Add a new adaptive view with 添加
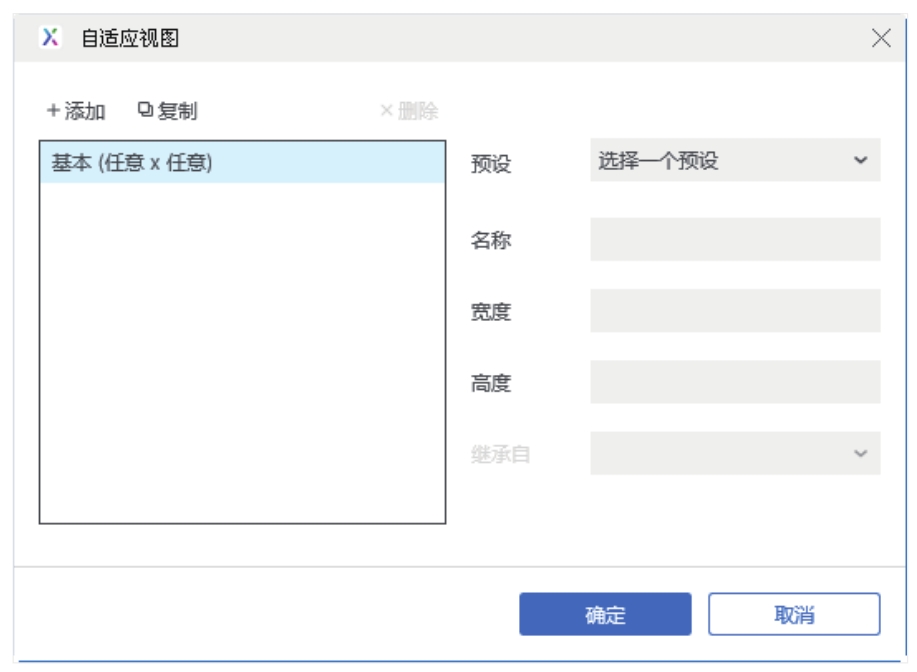Viewport: 917px width, 672px height. tap(76, 111)
